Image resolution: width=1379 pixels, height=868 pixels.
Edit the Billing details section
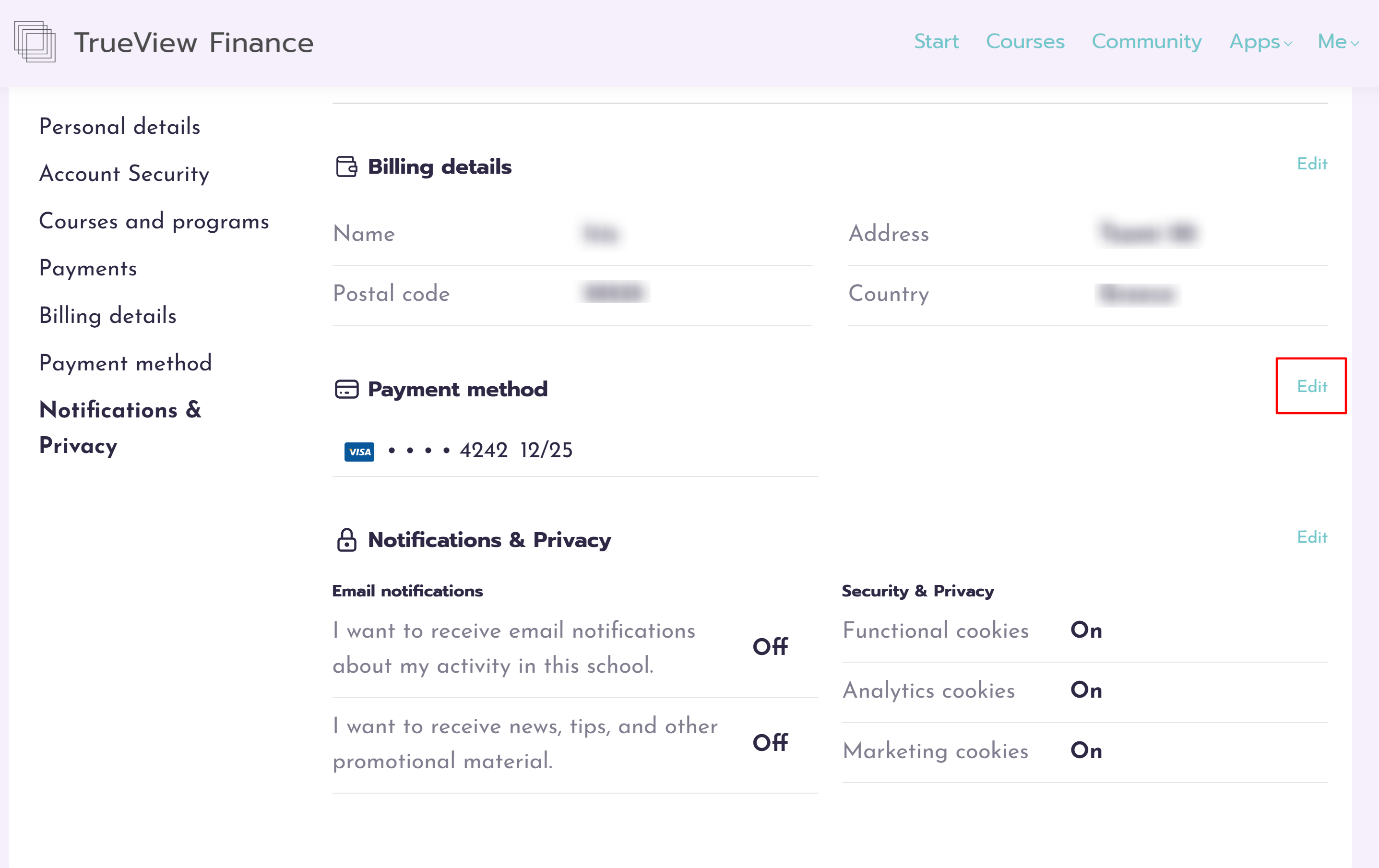pos(1311,164)
